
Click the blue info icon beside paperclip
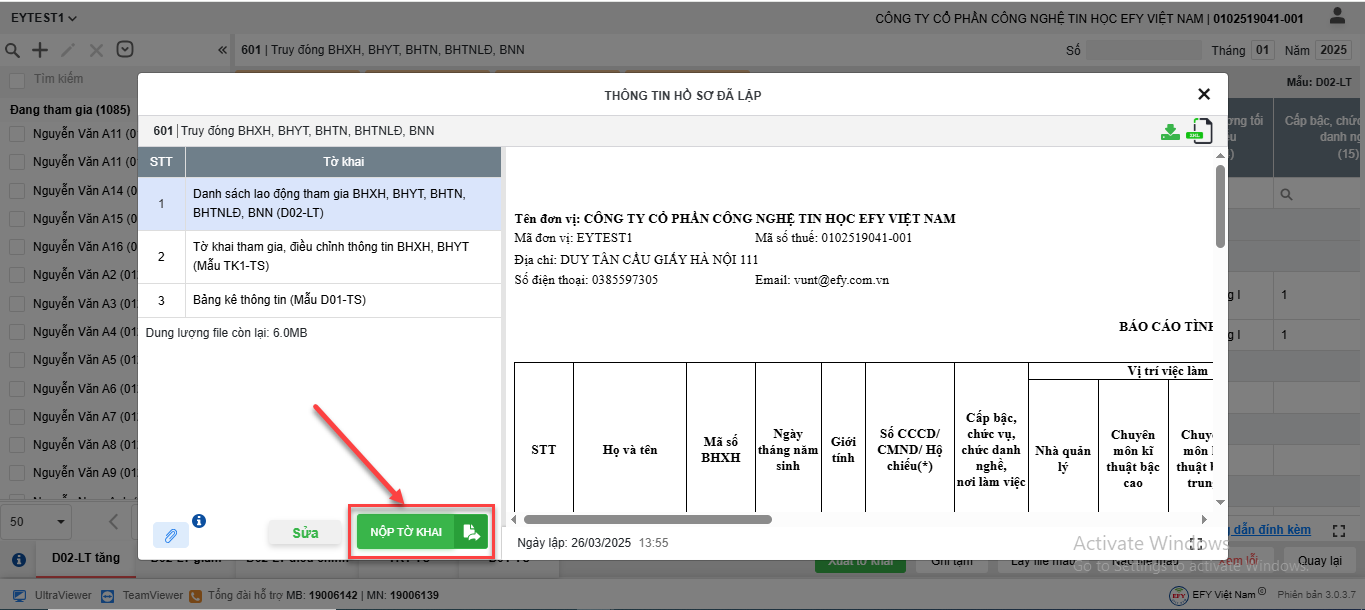click(x=199, y=521)
